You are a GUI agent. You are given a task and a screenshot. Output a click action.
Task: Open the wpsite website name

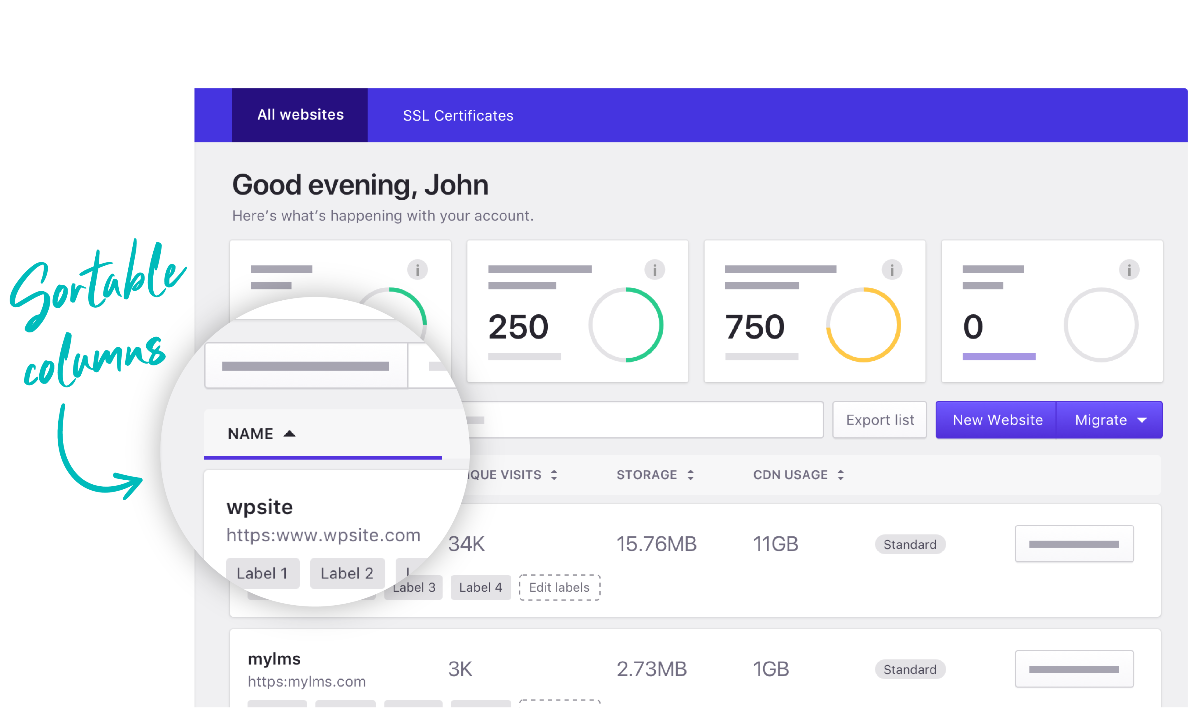(x=260, y=507)
